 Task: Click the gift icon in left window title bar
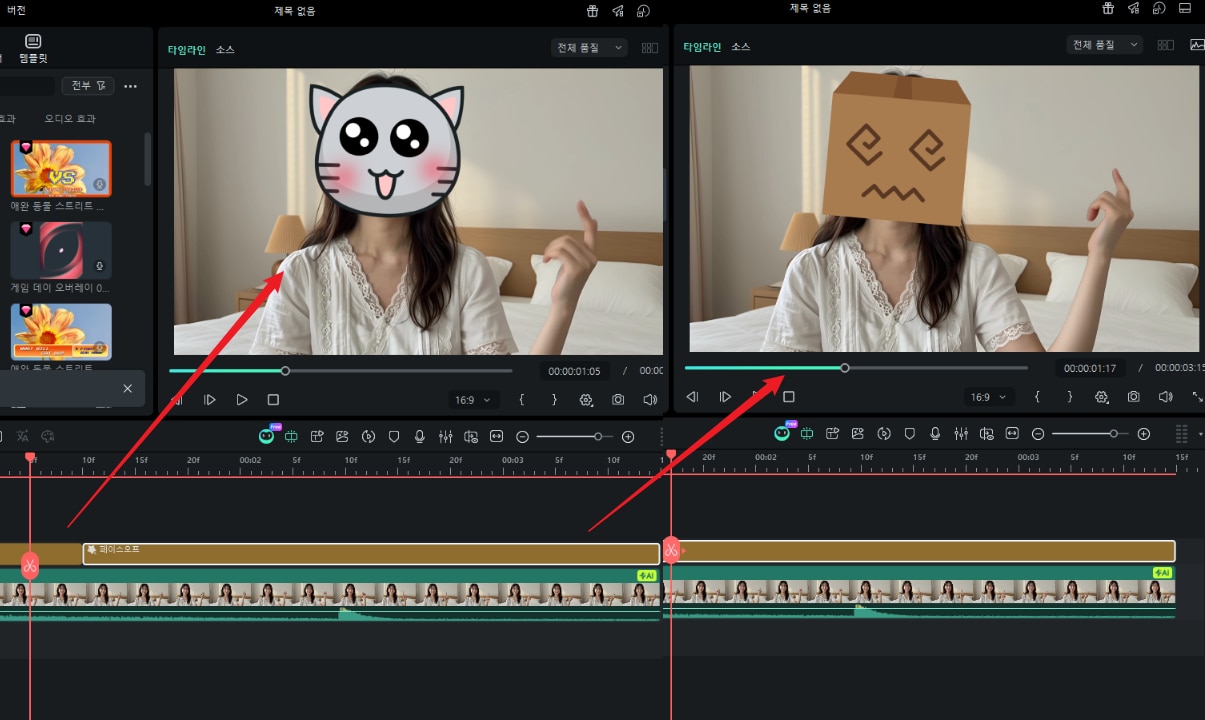click(x=592, y=10)
